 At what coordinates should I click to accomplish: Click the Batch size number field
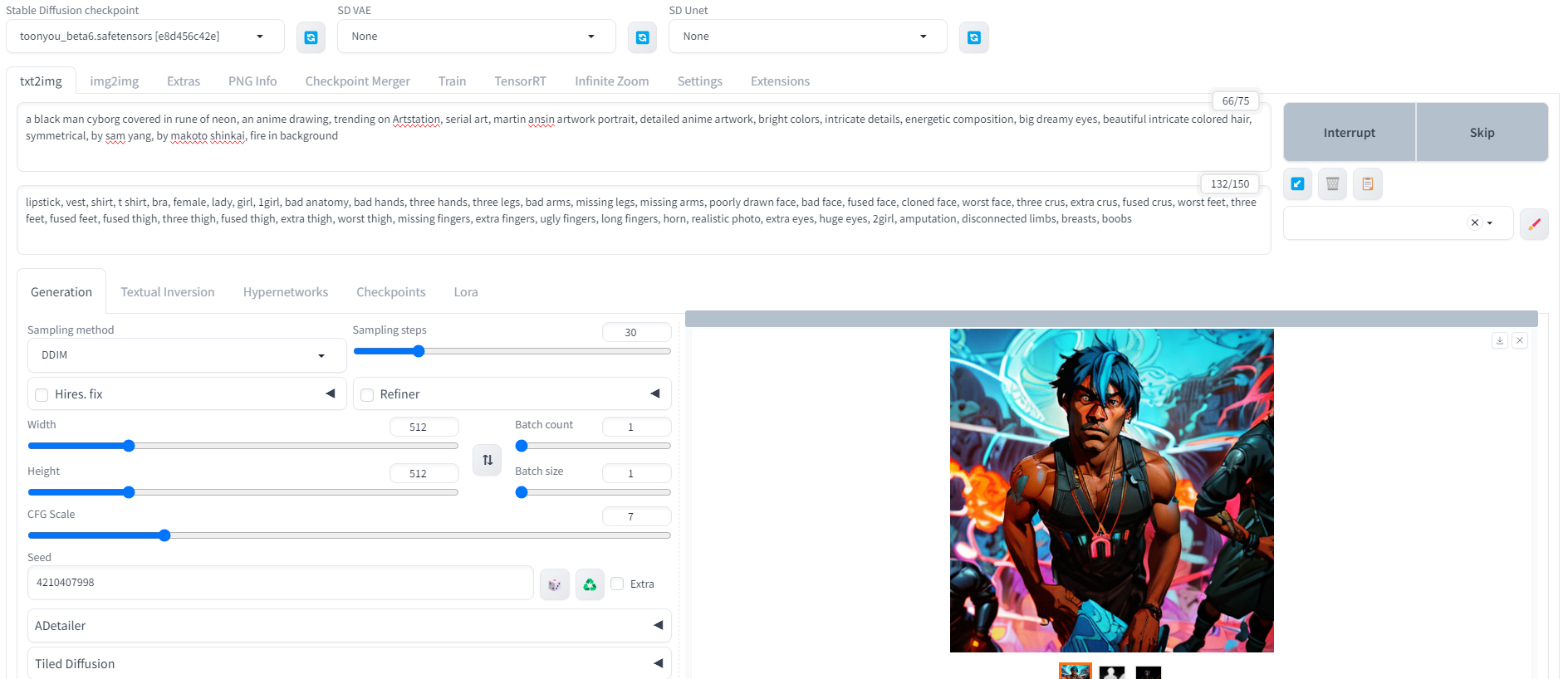point(636,473)
